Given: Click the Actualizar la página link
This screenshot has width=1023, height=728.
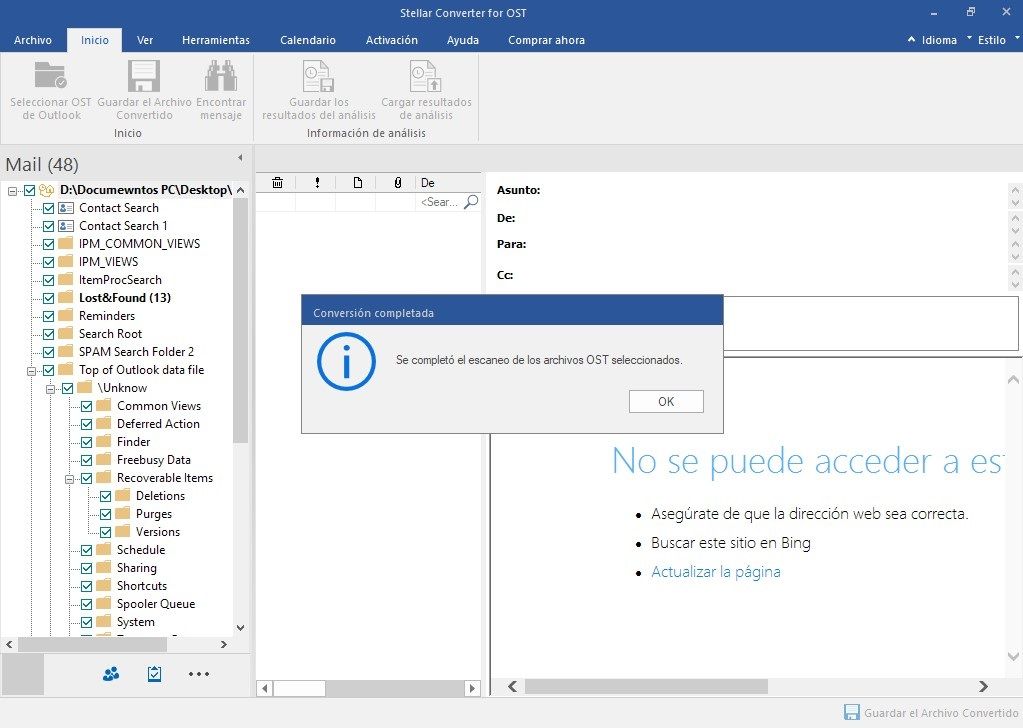Looking at the screenshot, I should coord(716,572).
